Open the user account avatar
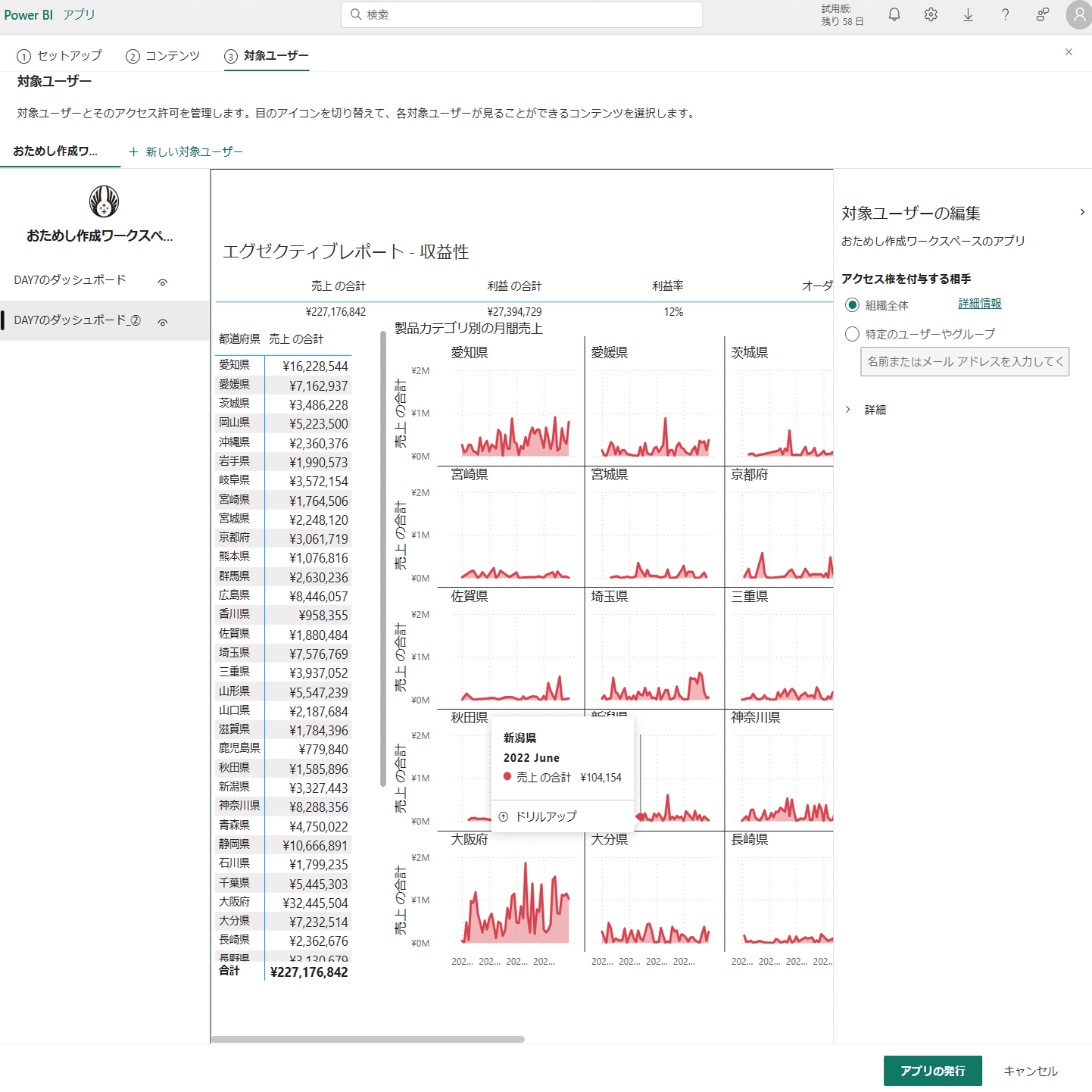Image resolution: width=1092 pixels, height=1092 pixels. 1078,14
